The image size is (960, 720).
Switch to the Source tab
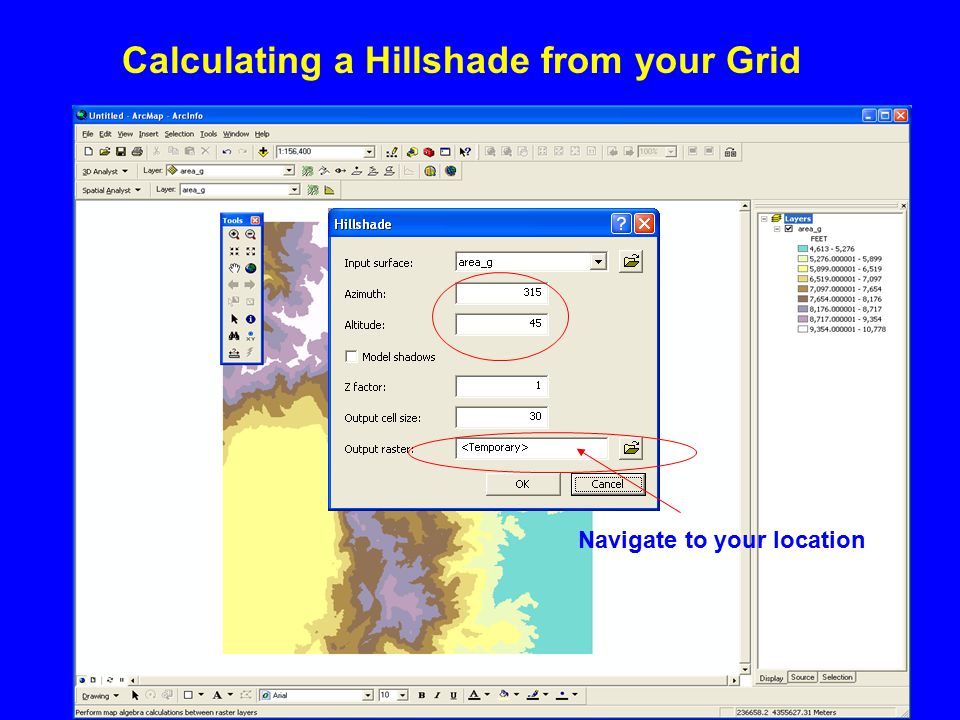tap(802, 677)
